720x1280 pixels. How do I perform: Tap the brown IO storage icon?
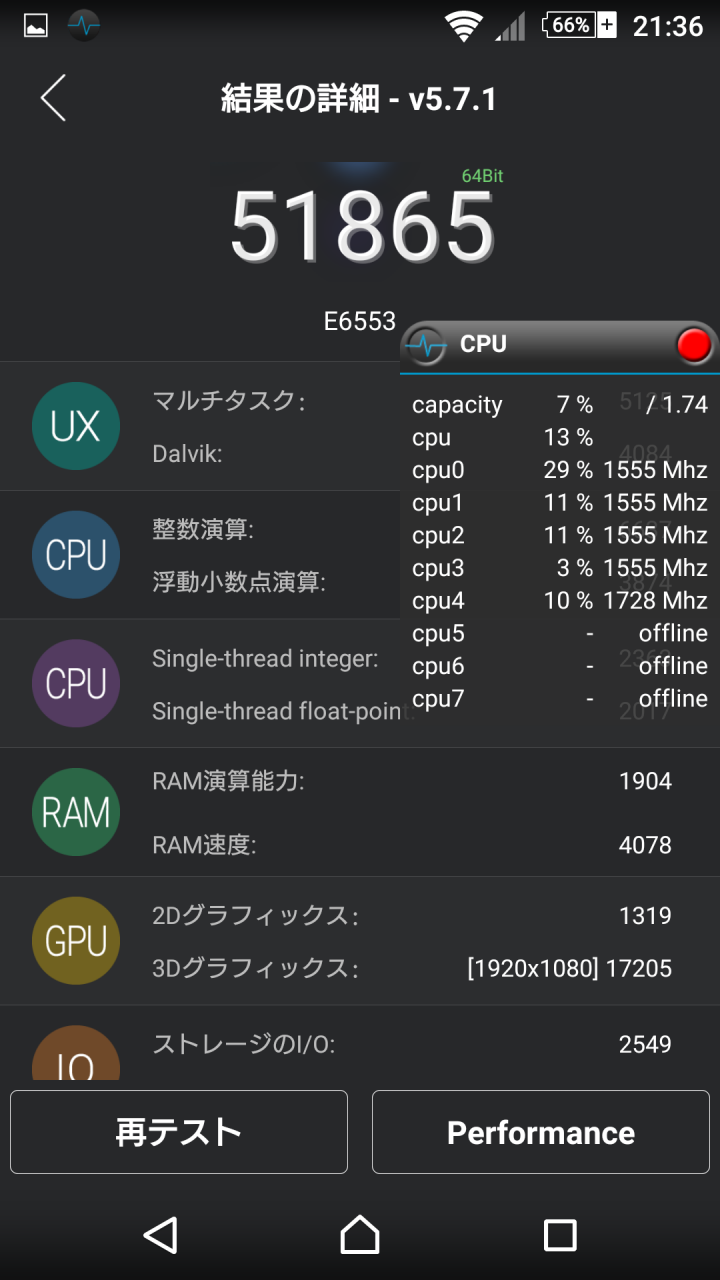click(x=76, y=1055)
